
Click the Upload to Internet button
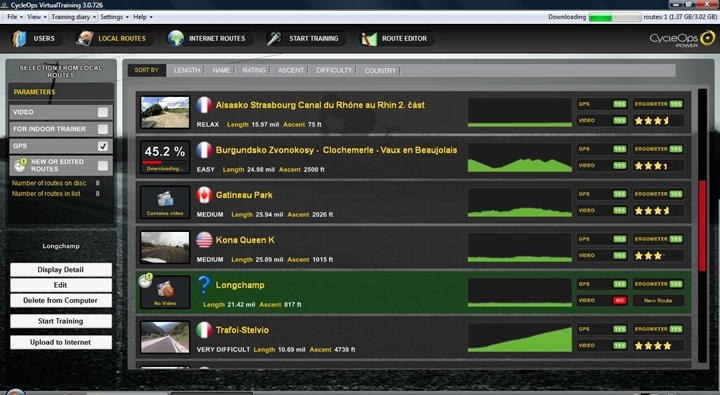(61, 342)
